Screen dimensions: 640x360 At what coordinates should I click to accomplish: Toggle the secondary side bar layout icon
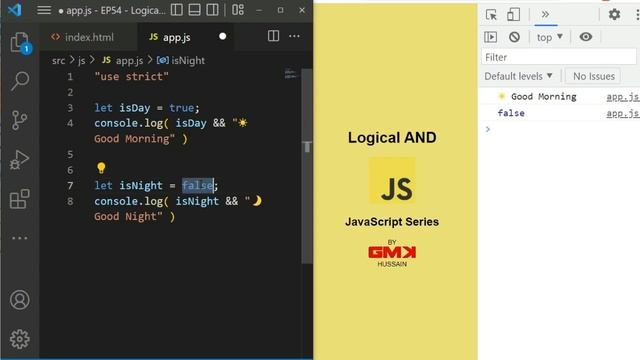point(212,10)
